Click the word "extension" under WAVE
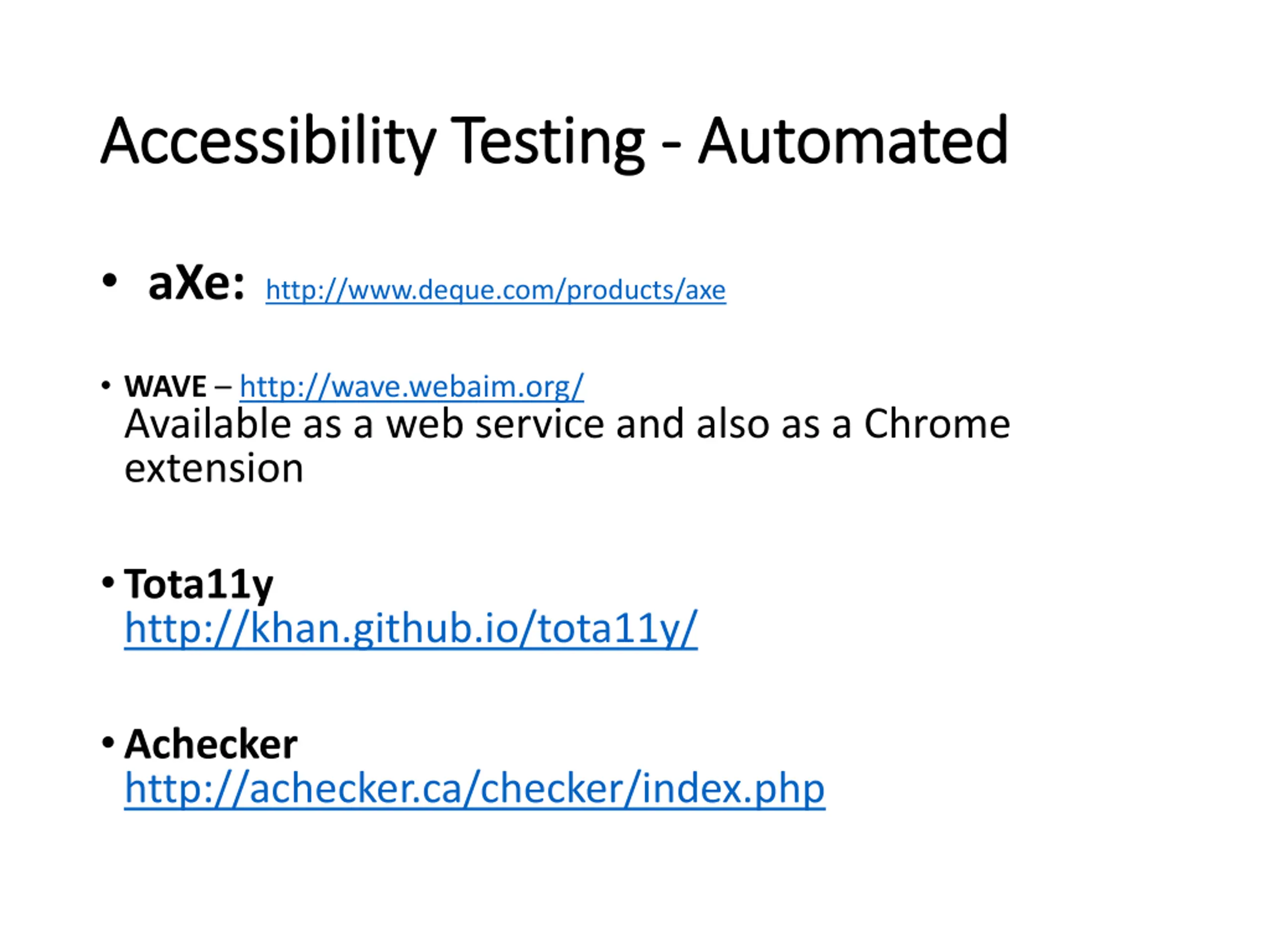 pyautogui.click(x=214, y=469)
